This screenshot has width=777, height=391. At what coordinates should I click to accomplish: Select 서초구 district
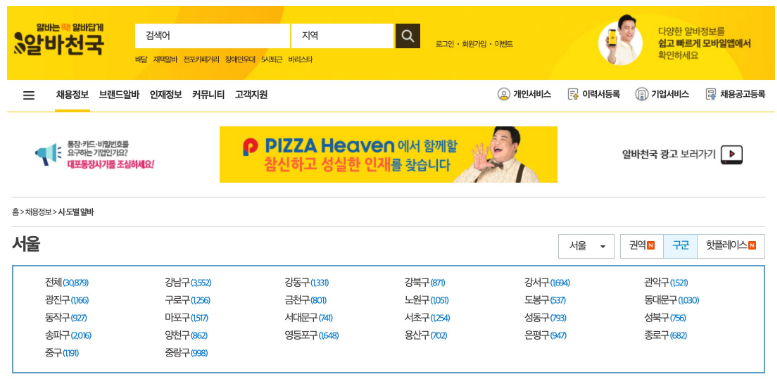tap(427, 318)
